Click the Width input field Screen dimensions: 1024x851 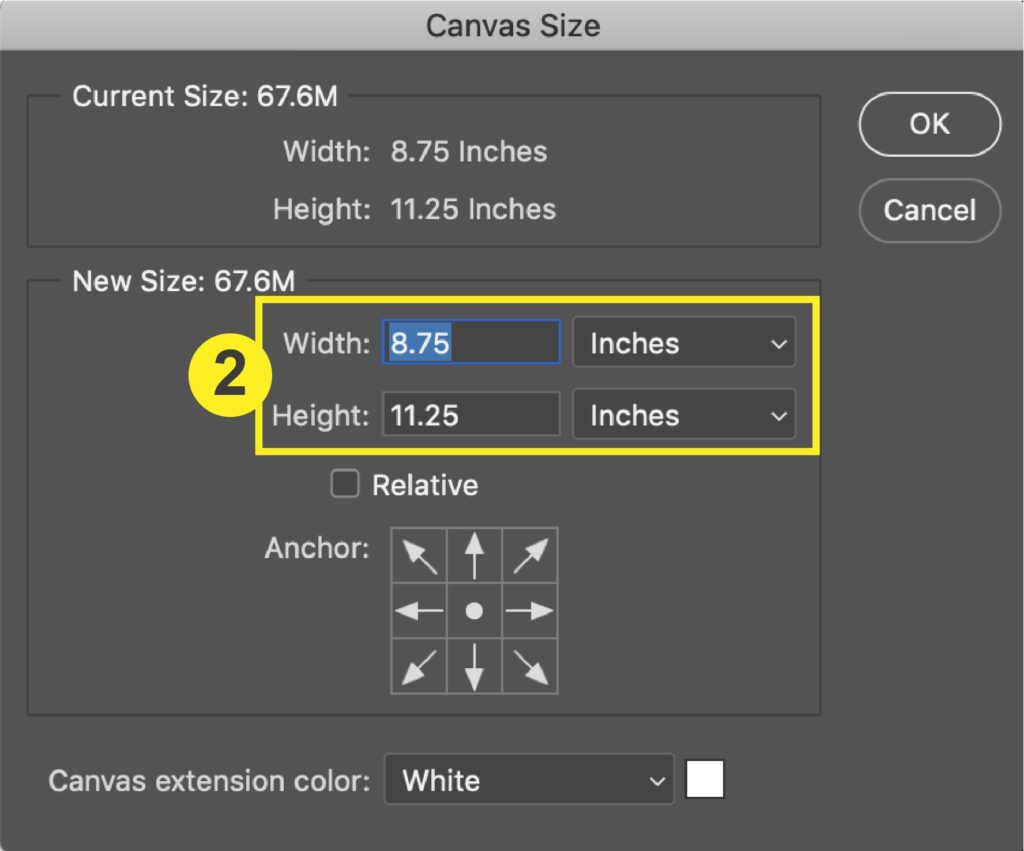pyautogui.click(x=471, y=343)
